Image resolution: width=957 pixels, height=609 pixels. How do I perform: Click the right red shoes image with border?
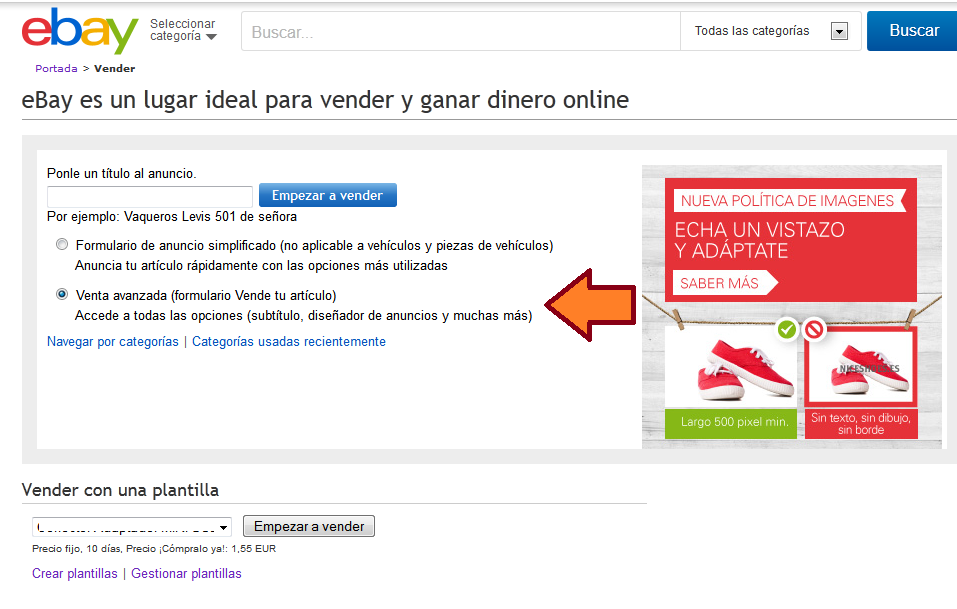861,368
